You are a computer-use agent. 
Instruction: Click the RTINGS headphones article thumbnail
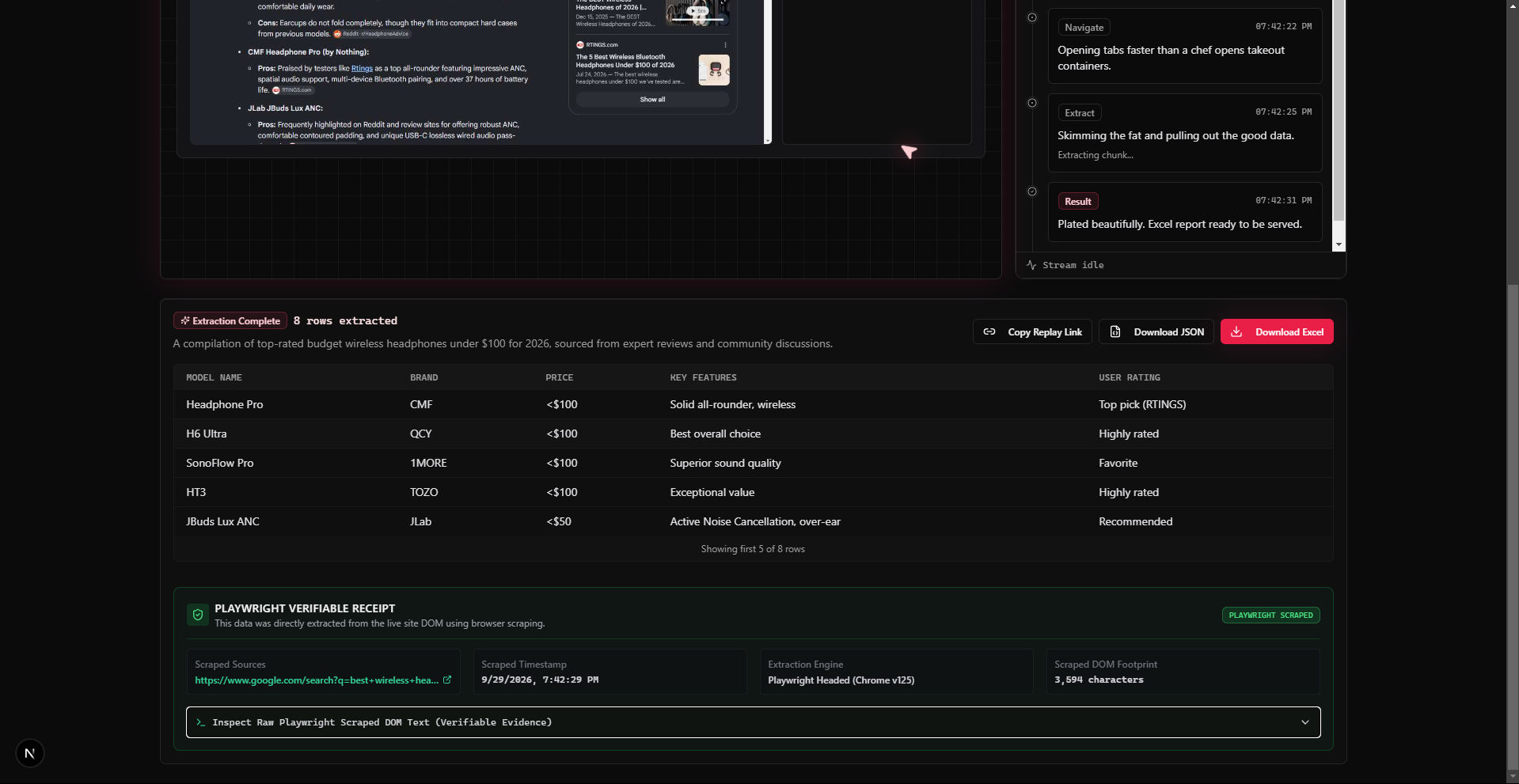pyautogui.click(x=714, y=70)
